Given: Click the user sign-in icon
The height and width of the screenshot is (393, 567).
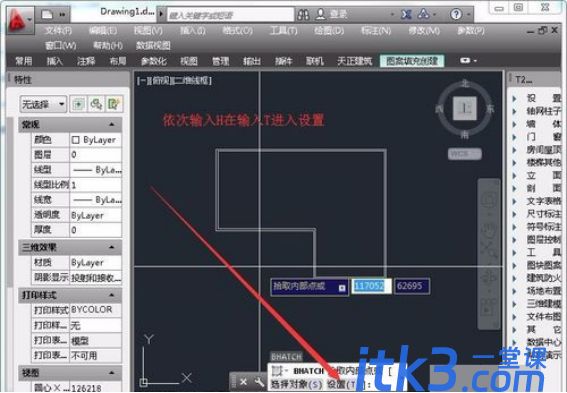Looking at the screenshot, I should click(320, 14).
